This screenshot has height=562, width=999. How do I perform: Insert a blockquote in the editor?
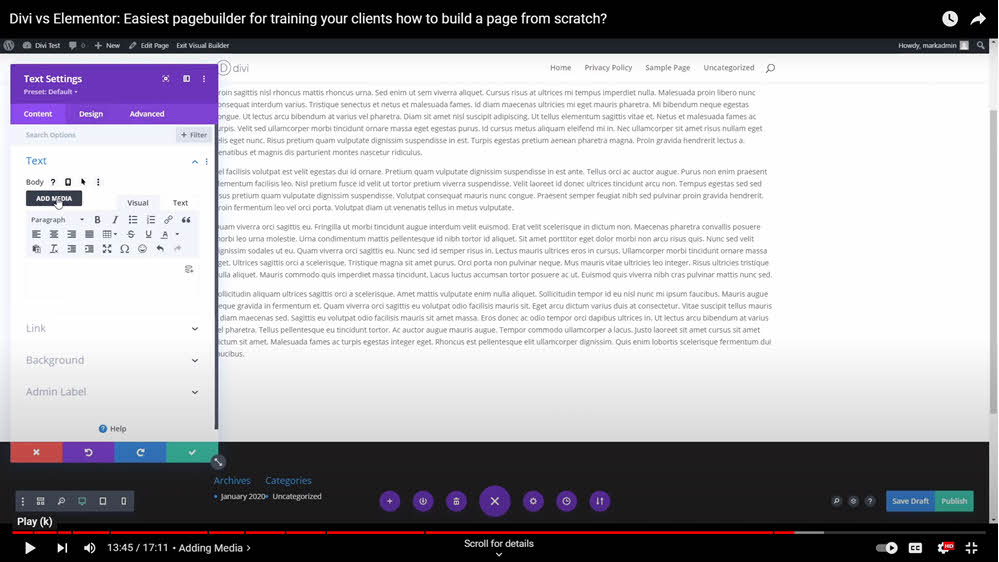[186, 220]
